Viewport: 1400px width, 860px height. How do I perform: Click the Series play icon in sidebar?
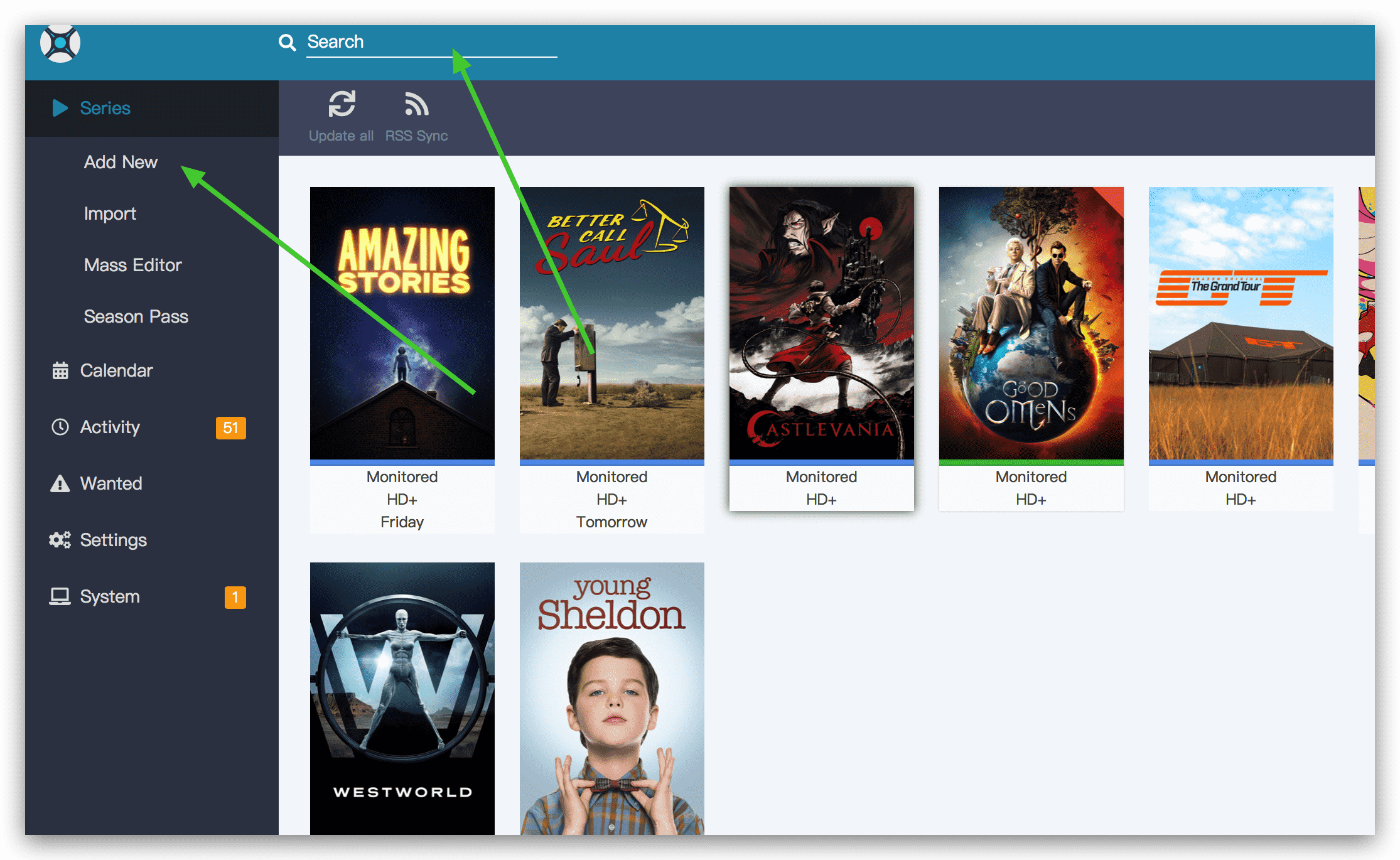60,108
